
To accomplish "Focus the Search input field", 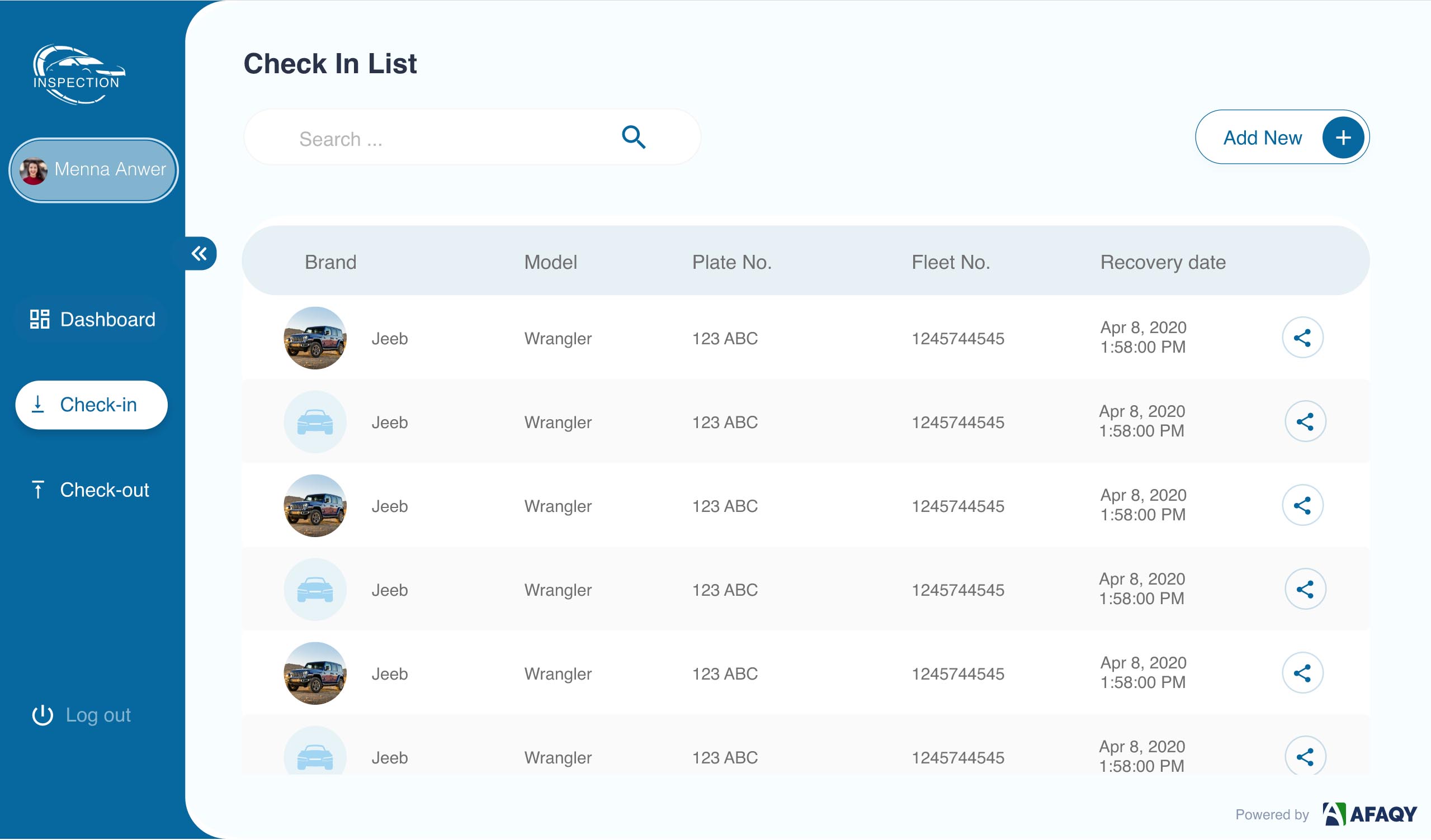I will (473, 138).
